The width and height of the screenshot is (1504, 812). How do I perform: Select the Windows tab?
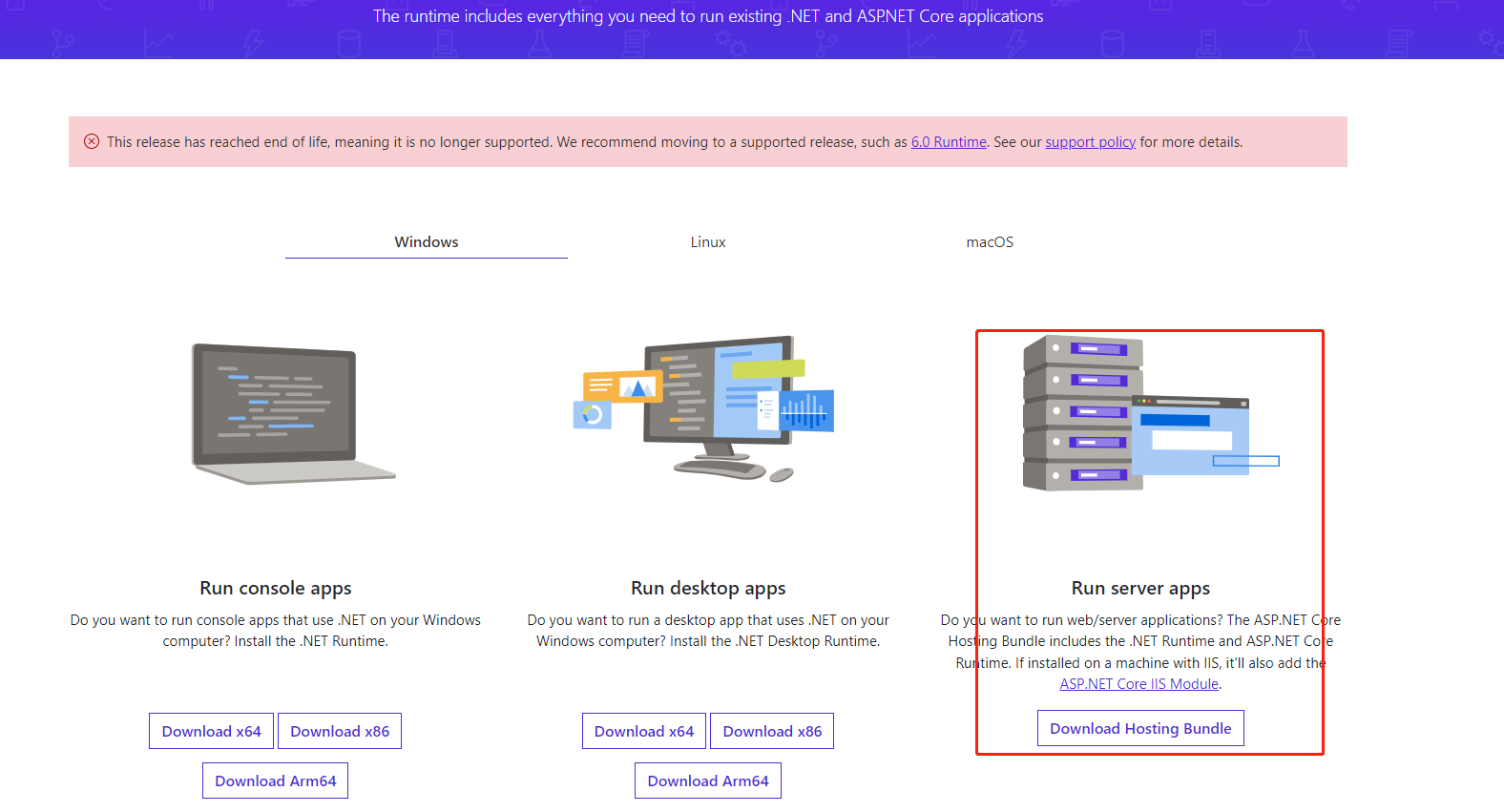pyautogui.click(x=427, y=242)
